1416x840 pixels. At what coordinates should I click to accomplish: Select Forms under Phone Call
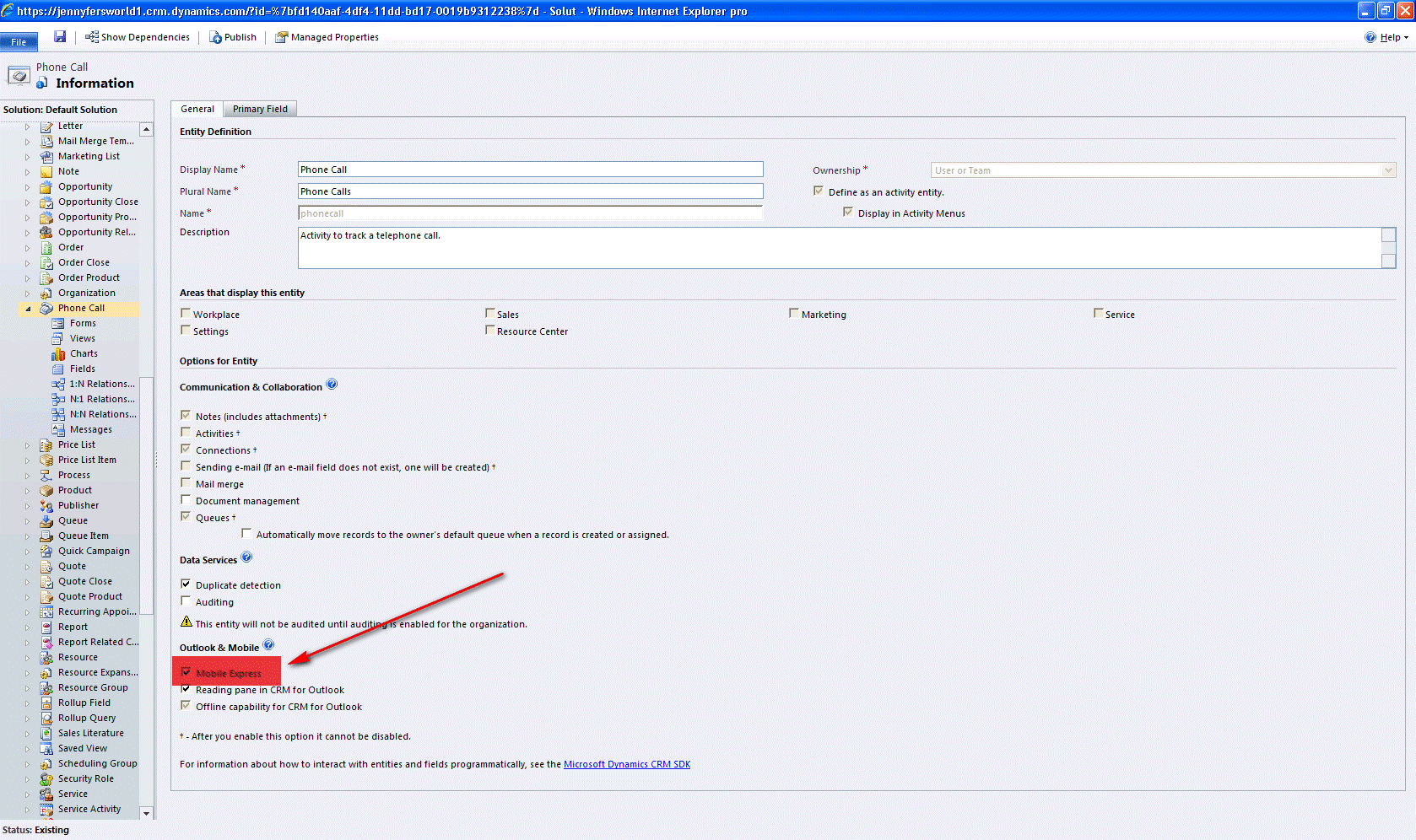click(83, 323)
